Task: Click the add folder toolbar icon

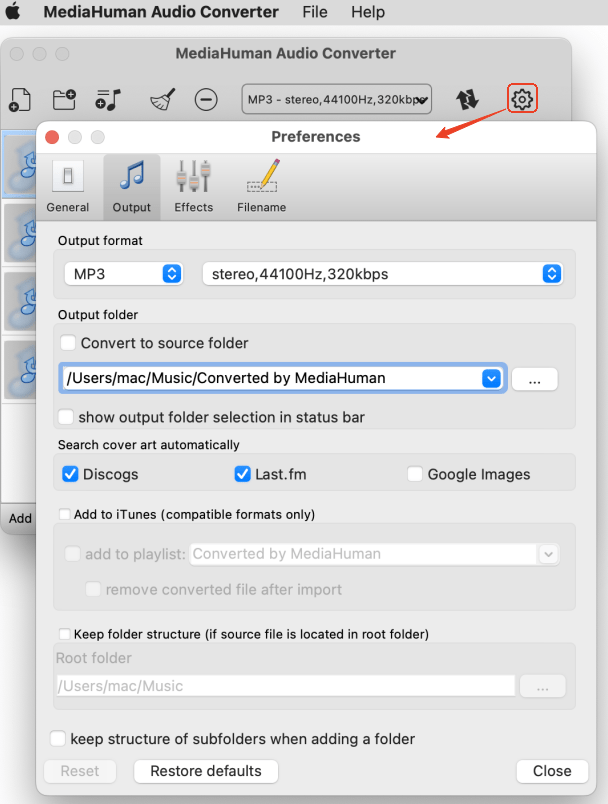Action: [64, 99]
